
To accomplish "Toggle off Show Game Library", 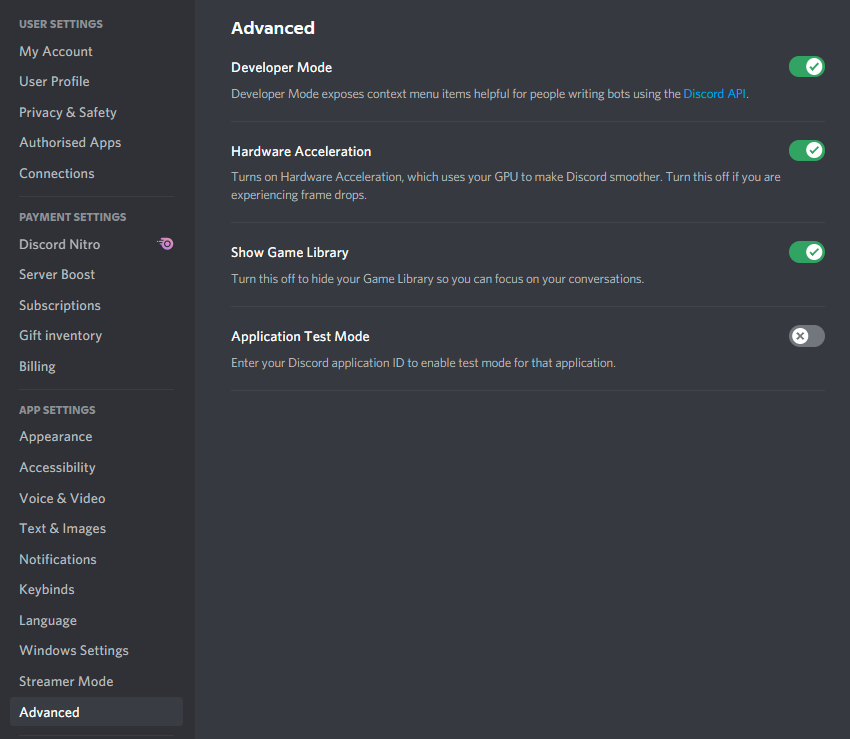I will click(x=806, y=252).
